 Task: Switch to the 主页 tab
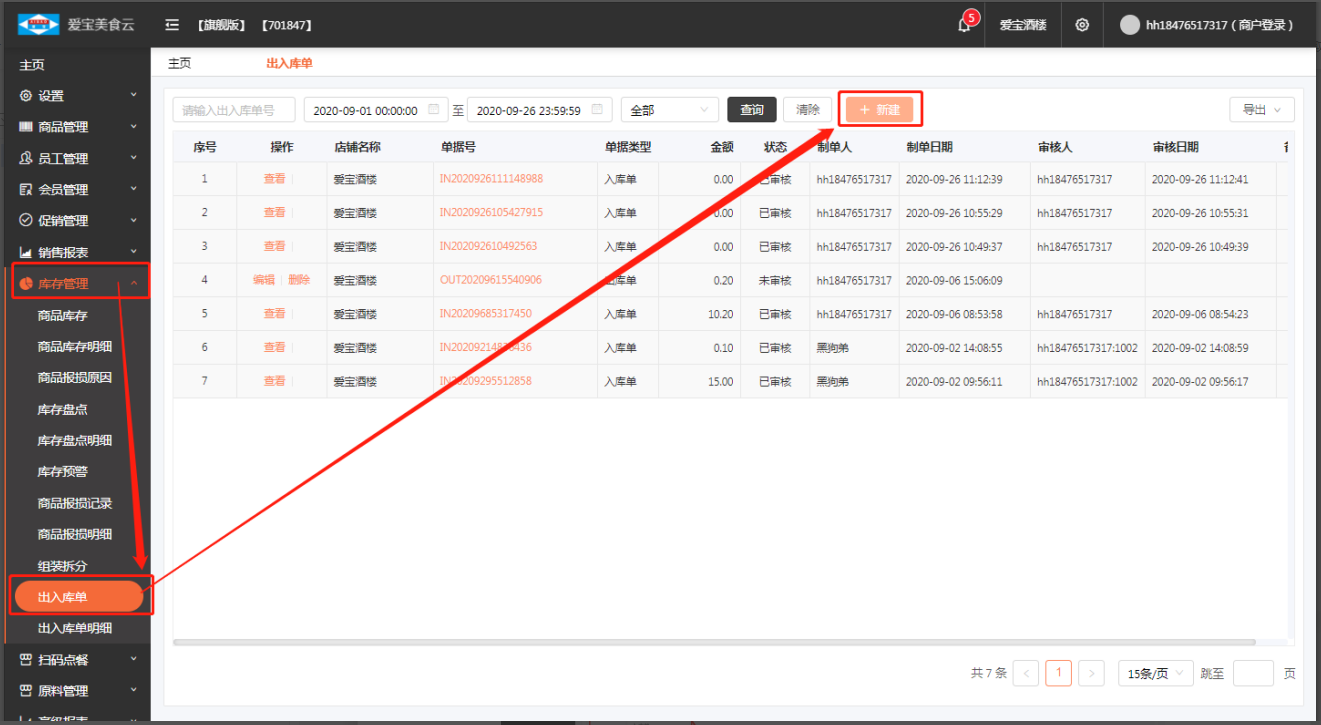coord(179,63)
